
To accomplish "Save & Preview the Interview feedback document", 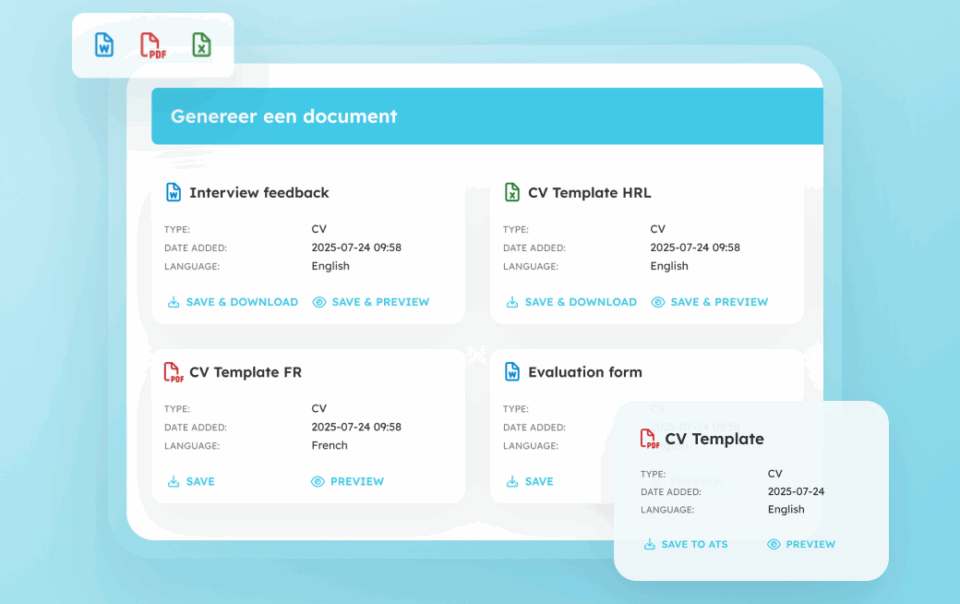I will tap(370, 302).
